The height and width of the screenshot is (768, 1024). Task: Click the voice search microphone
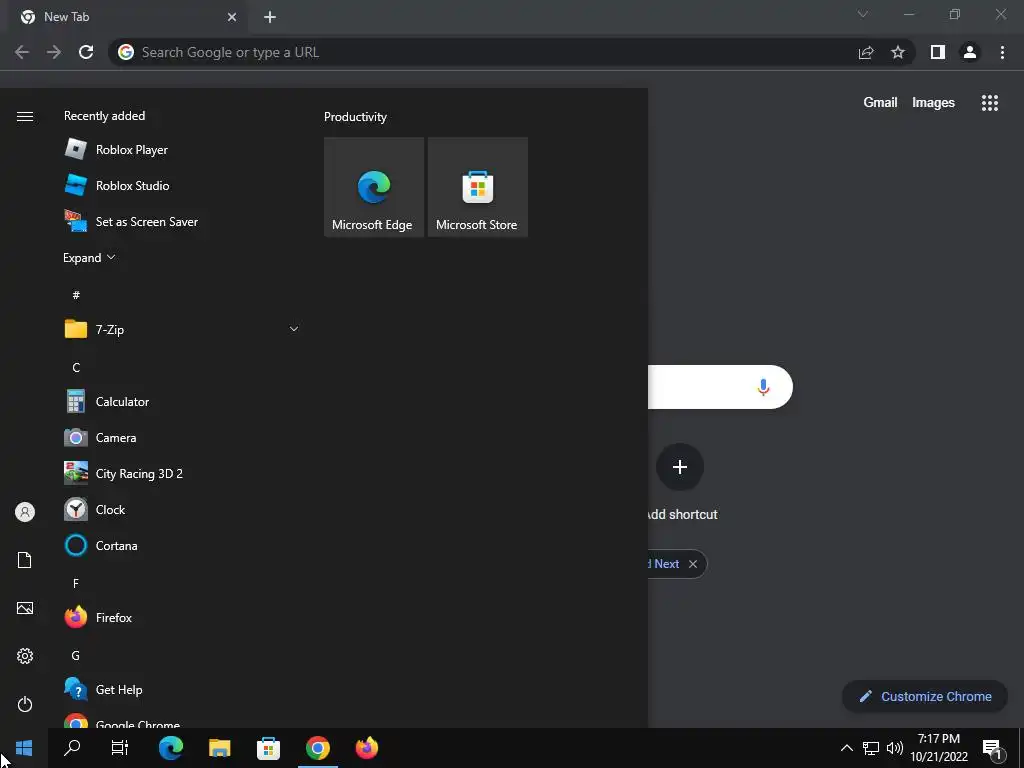click(x=763, y=387)
